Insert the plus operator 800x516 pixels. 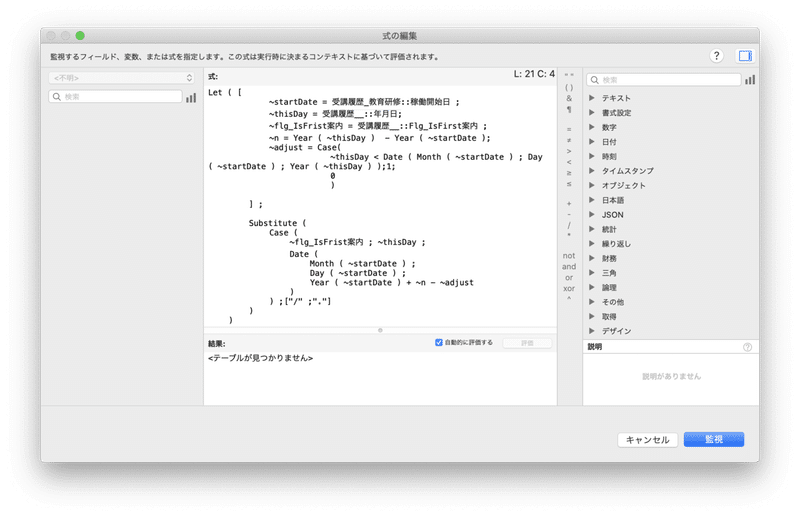coord(569,204)
